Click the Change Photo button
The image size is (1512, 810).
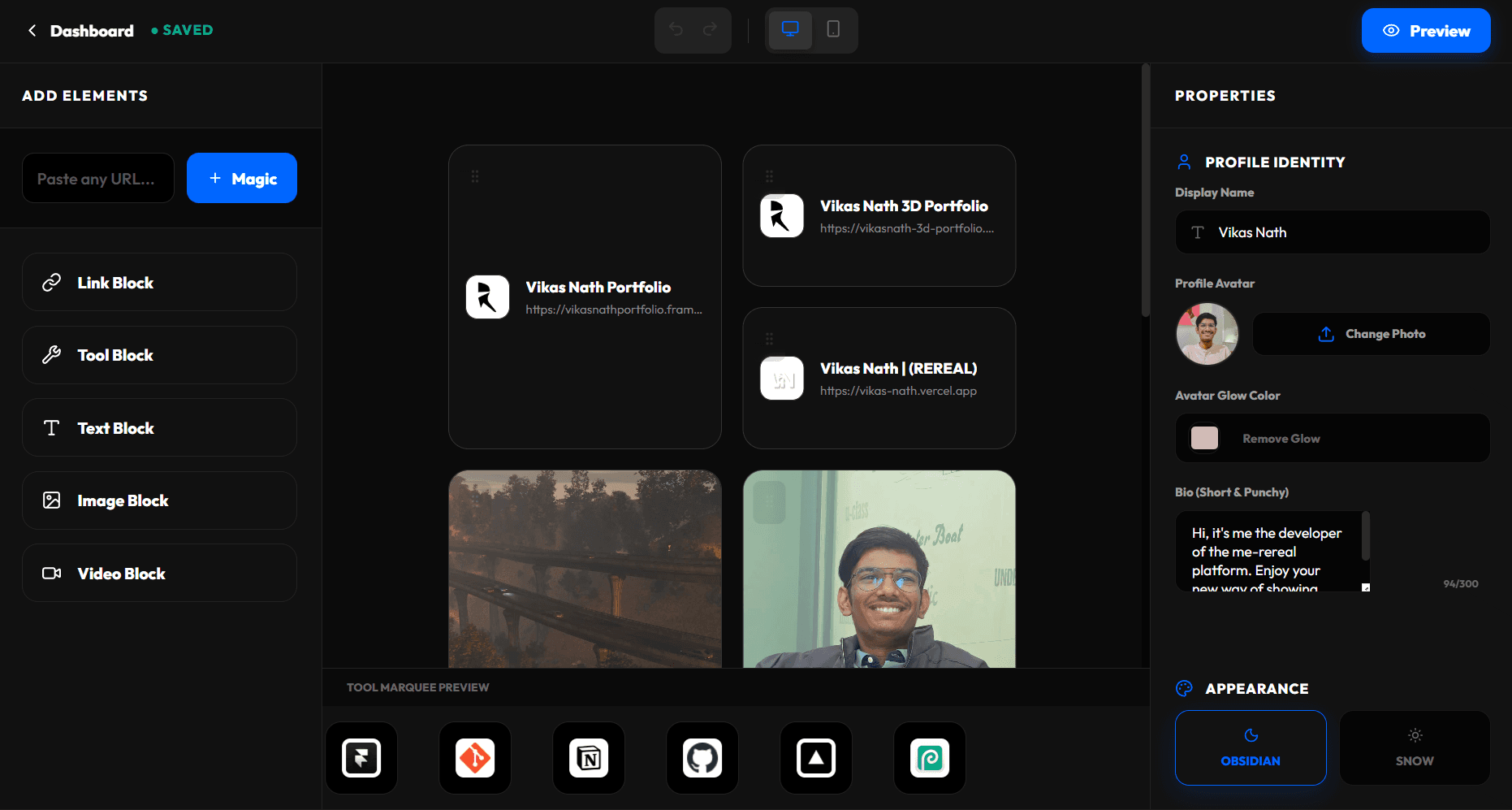tap(1371, 333)
